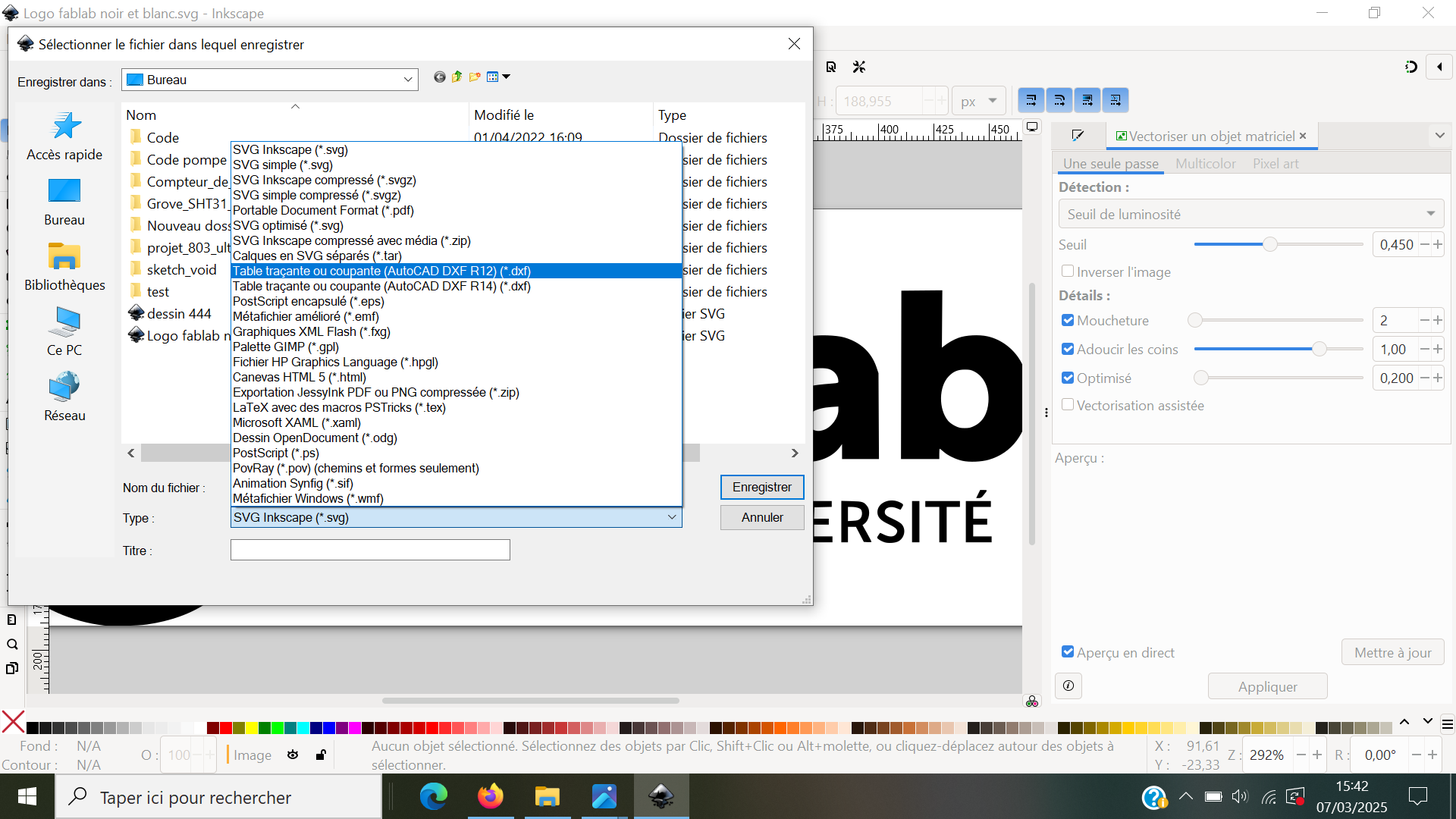This screenshot has height=819, width=1456.
Task: Uncheck the Optimisé checkbox
Action: (1068, 378)
